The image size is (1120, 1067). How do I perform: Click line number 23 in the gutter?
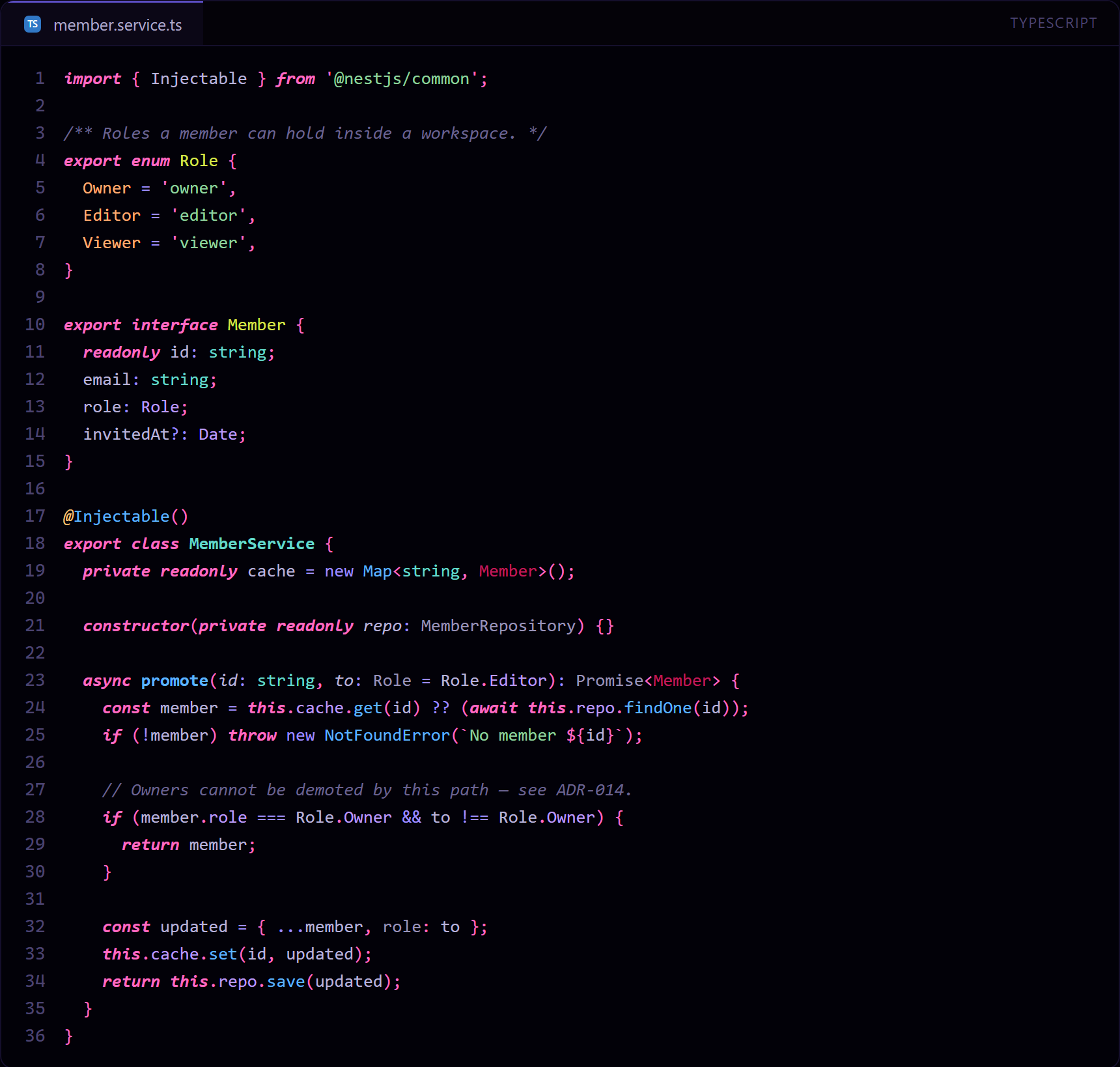35,681
